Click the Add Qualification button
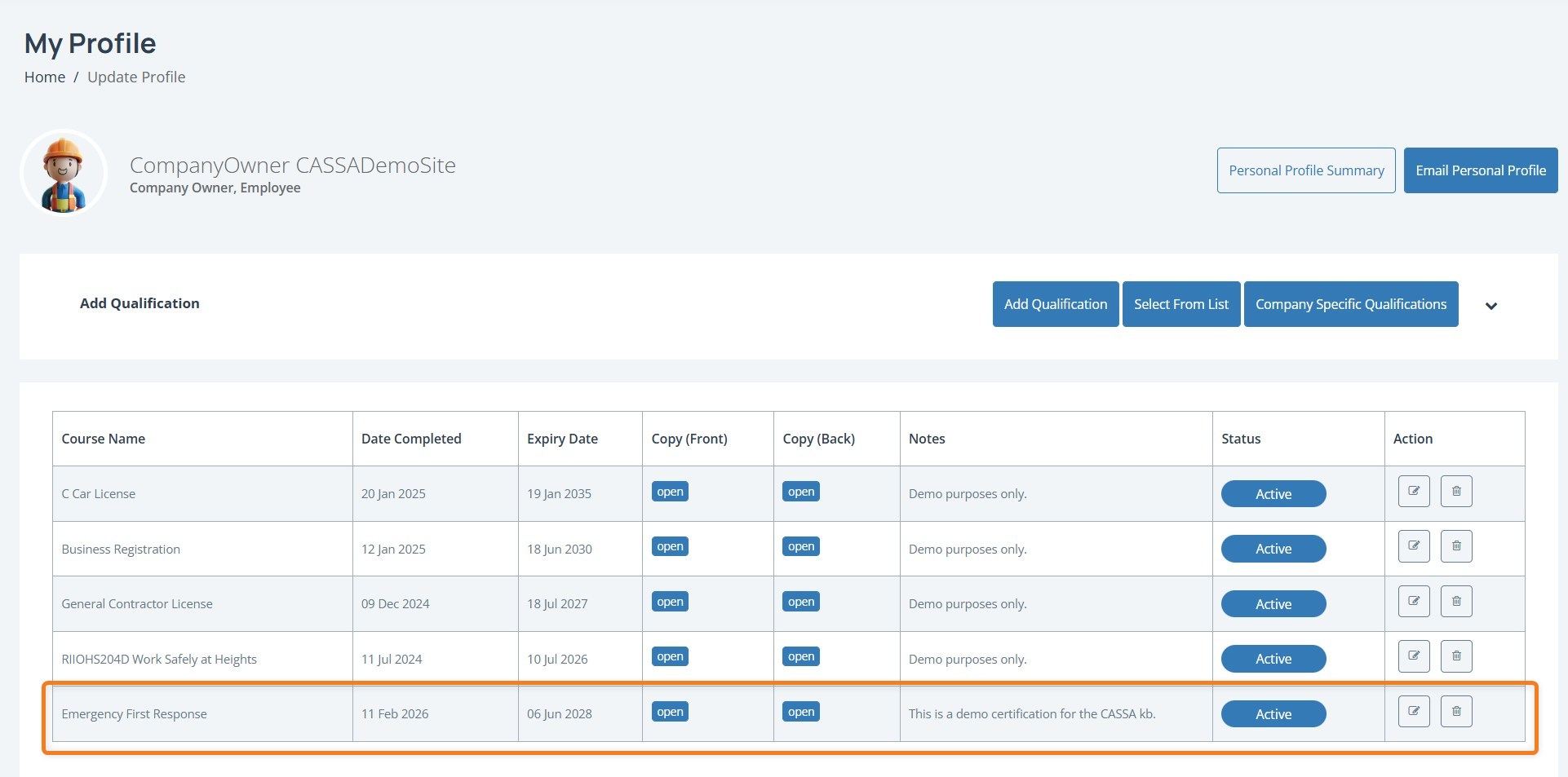 (x=1055, y=304)
